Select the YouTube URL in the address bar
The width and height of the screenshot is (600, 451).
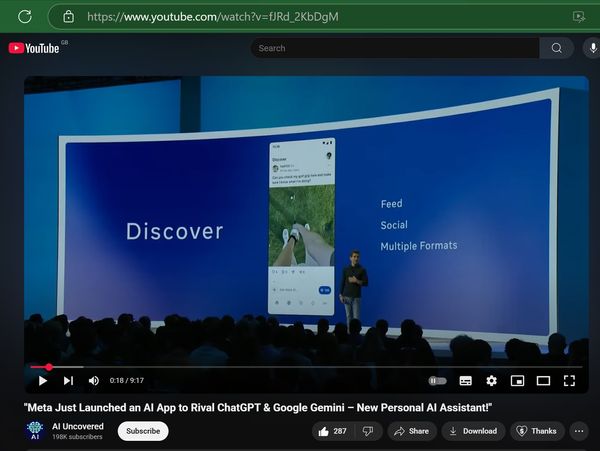(x=213, y=17)
